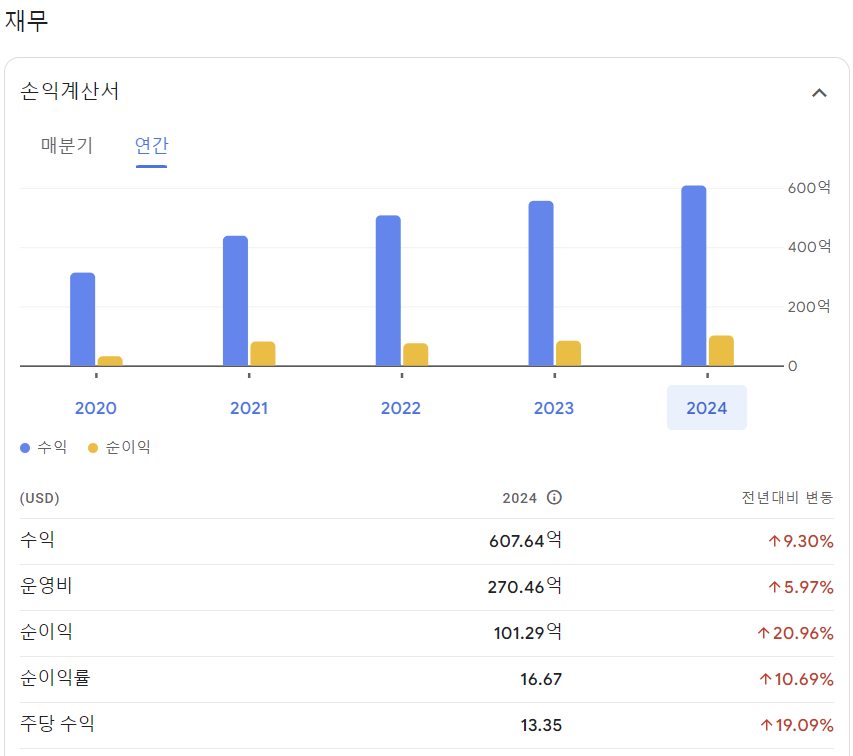
Task: Click the 200억 axis label
Action: pyautogui.click(x=809, y=307)
